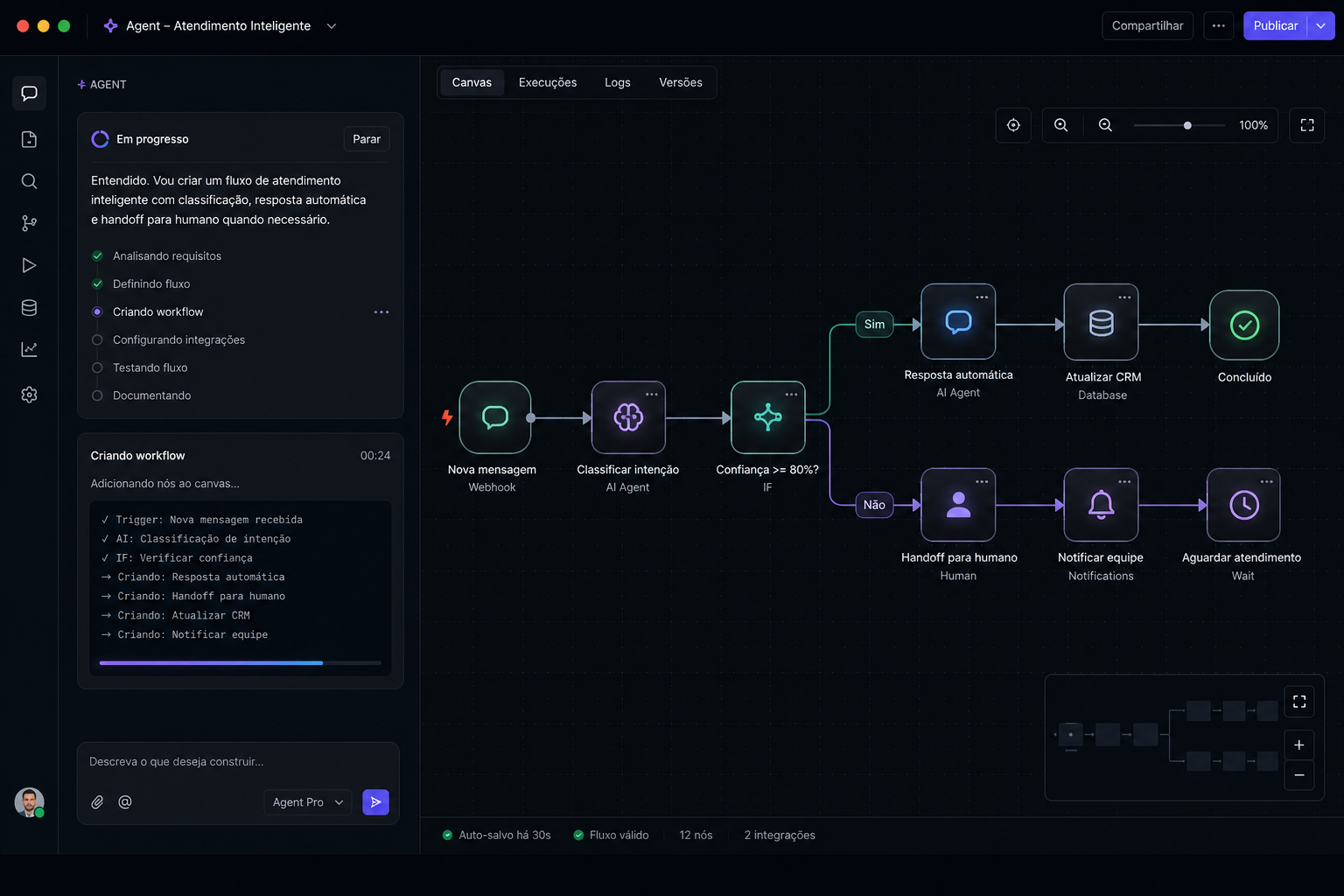This screenshot has width=1344, height=896.
Task: Select the Testando fluxo step circle
Action: tap(97, 367)
